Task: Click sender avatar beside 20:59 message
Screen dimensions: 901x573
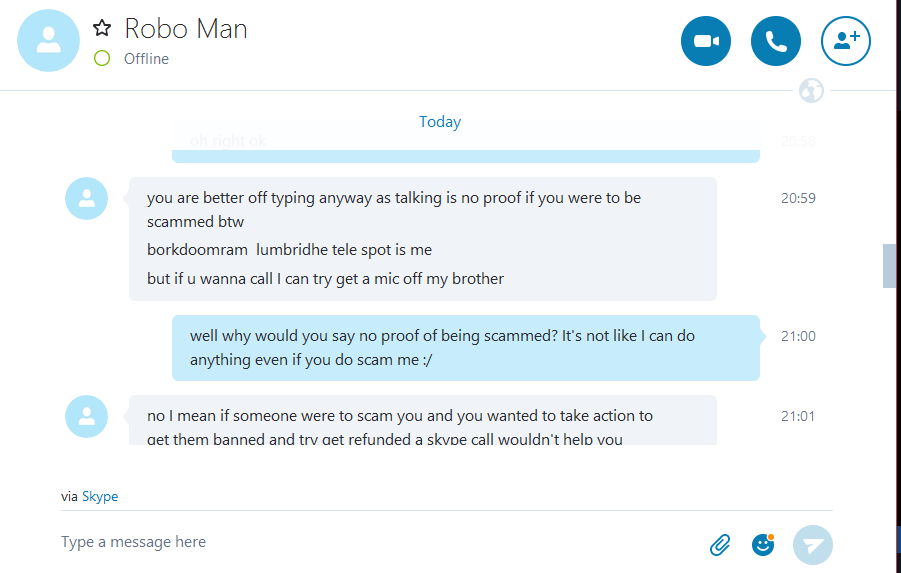Action: [86, 198]
